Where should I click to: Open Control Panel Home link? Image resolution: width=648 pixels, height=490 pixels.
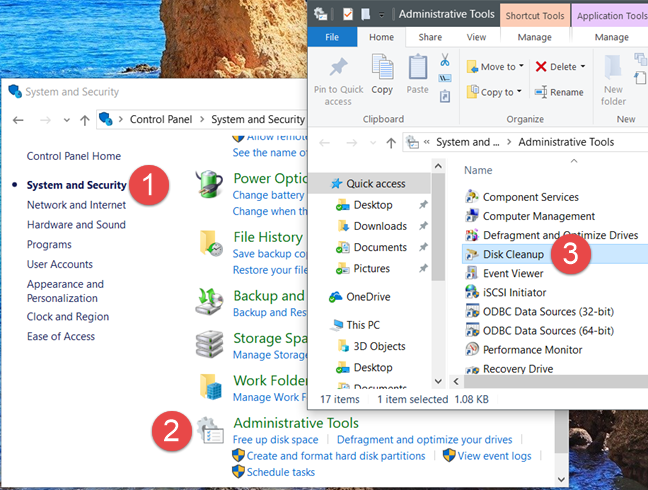(x=74, y=156)
